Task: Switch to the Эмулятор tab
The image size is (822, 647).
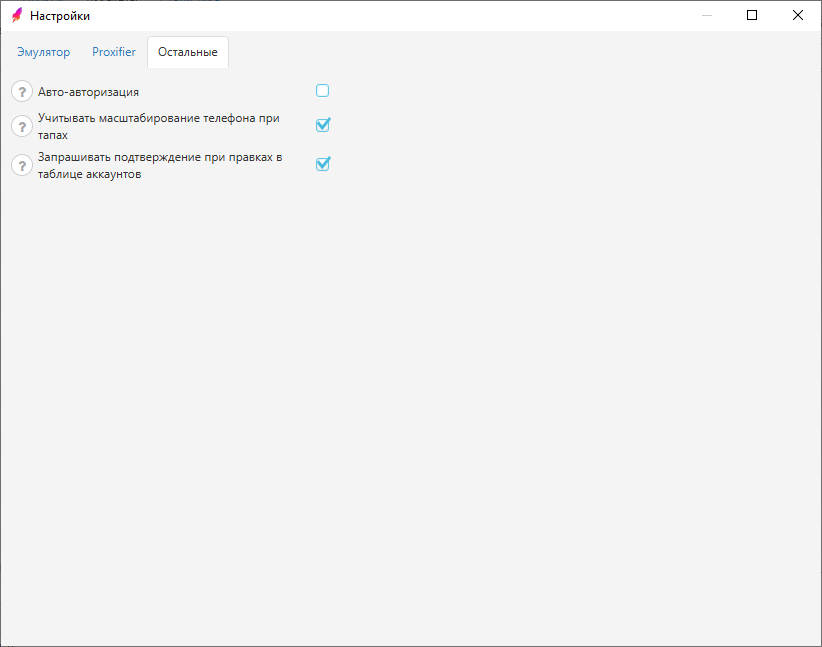Action: pyautogui.click(x=44, y=52)
